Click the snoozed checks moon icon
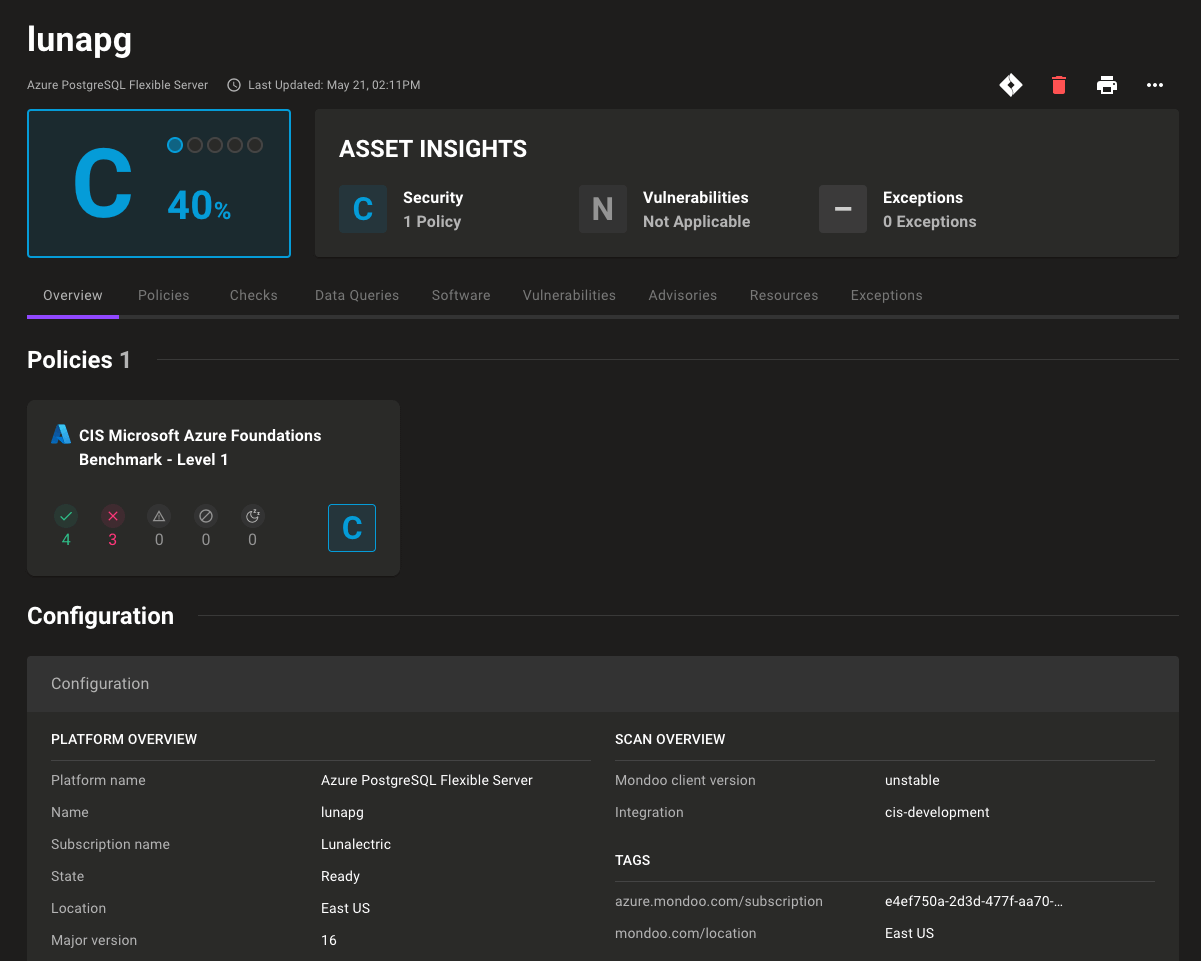 click(x=252, y=515)
